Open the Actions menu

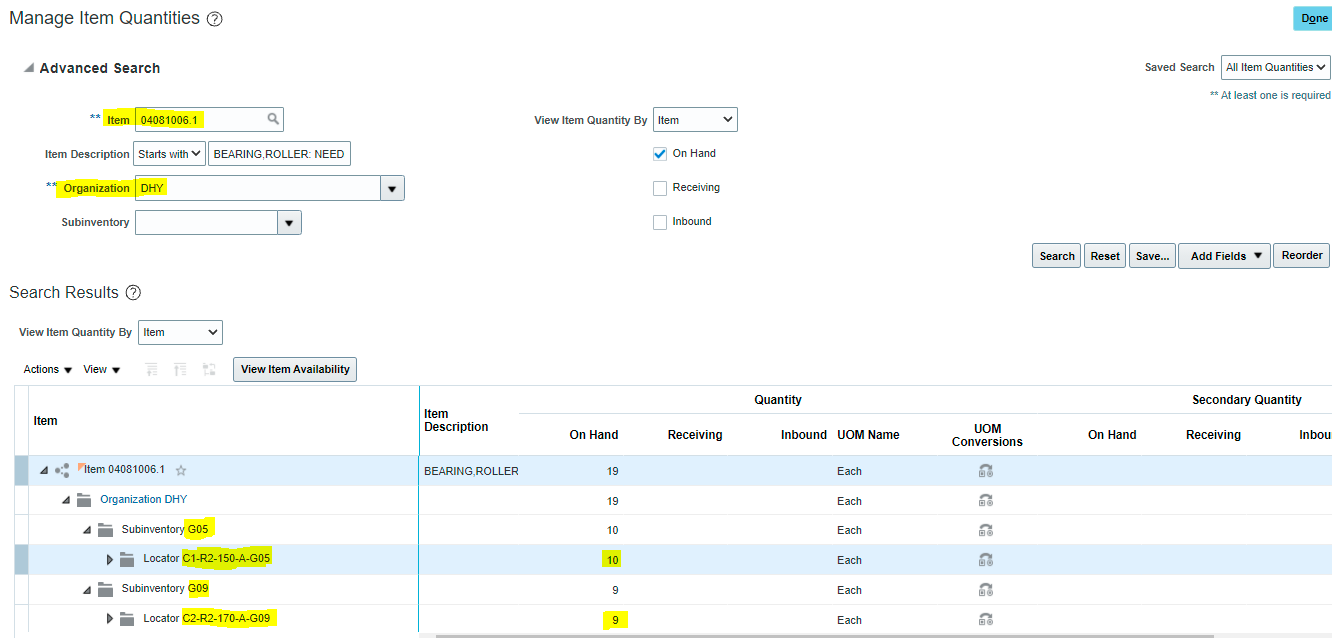tap(46, 369)
